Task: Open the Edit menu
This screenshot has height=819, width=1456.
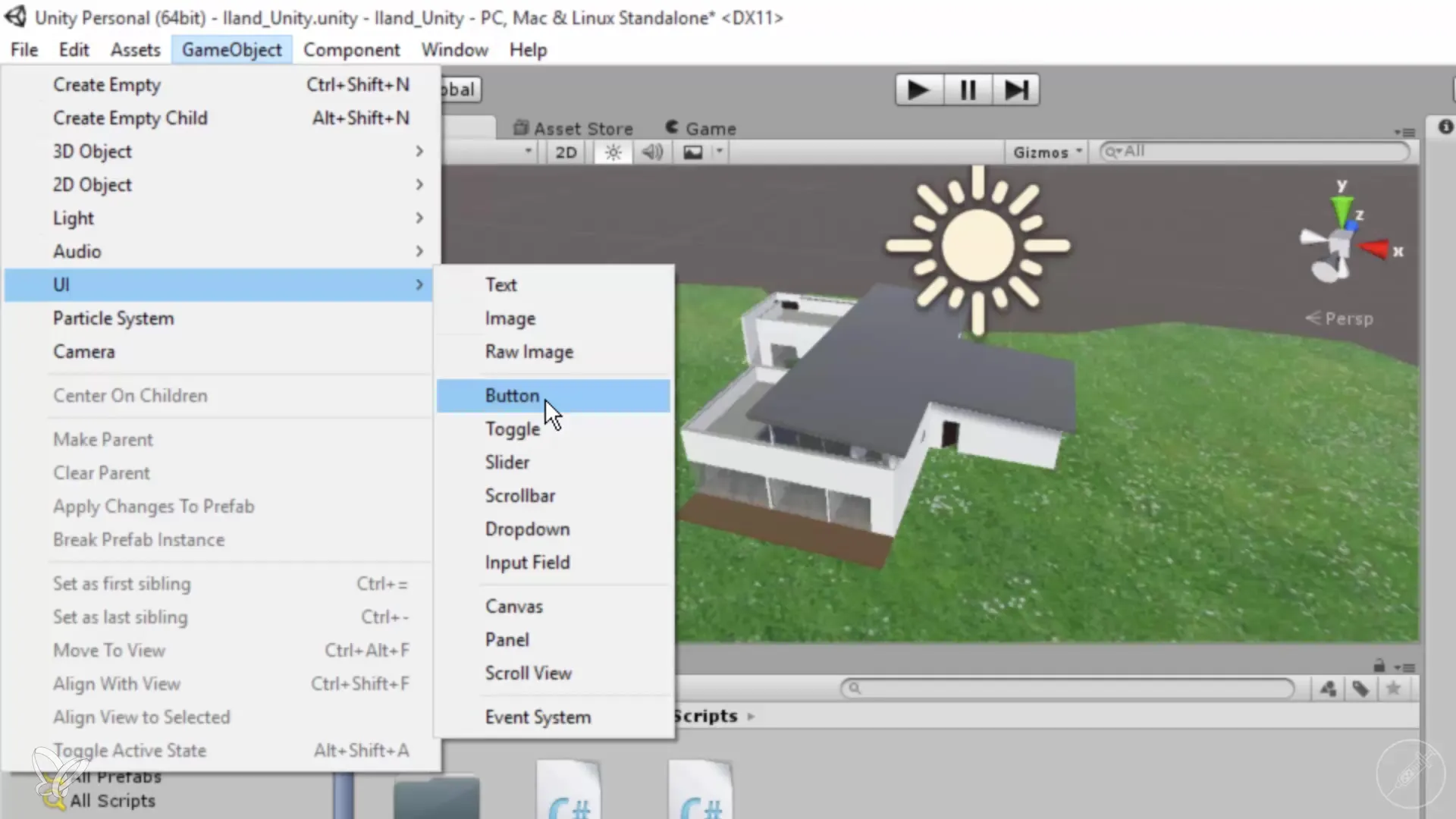Action: 74,50
